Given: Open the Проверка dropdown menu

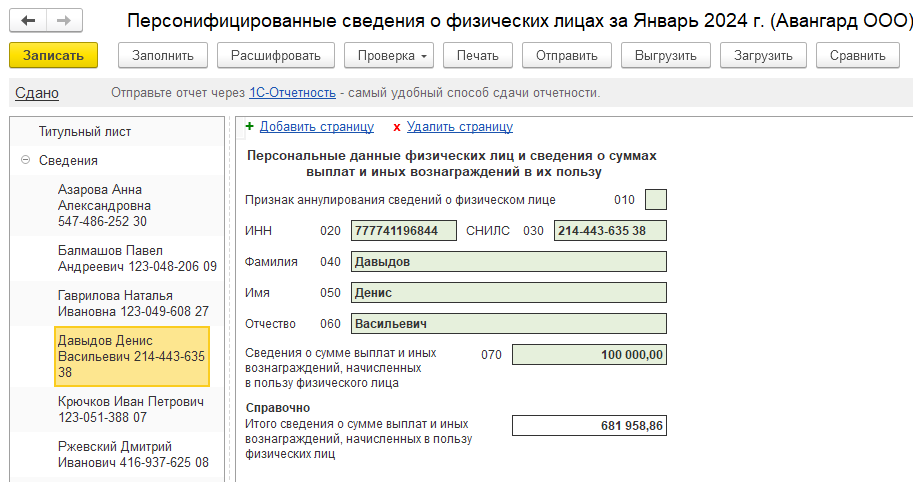Looking at the screenshot, I should click(x=388, y=56).
